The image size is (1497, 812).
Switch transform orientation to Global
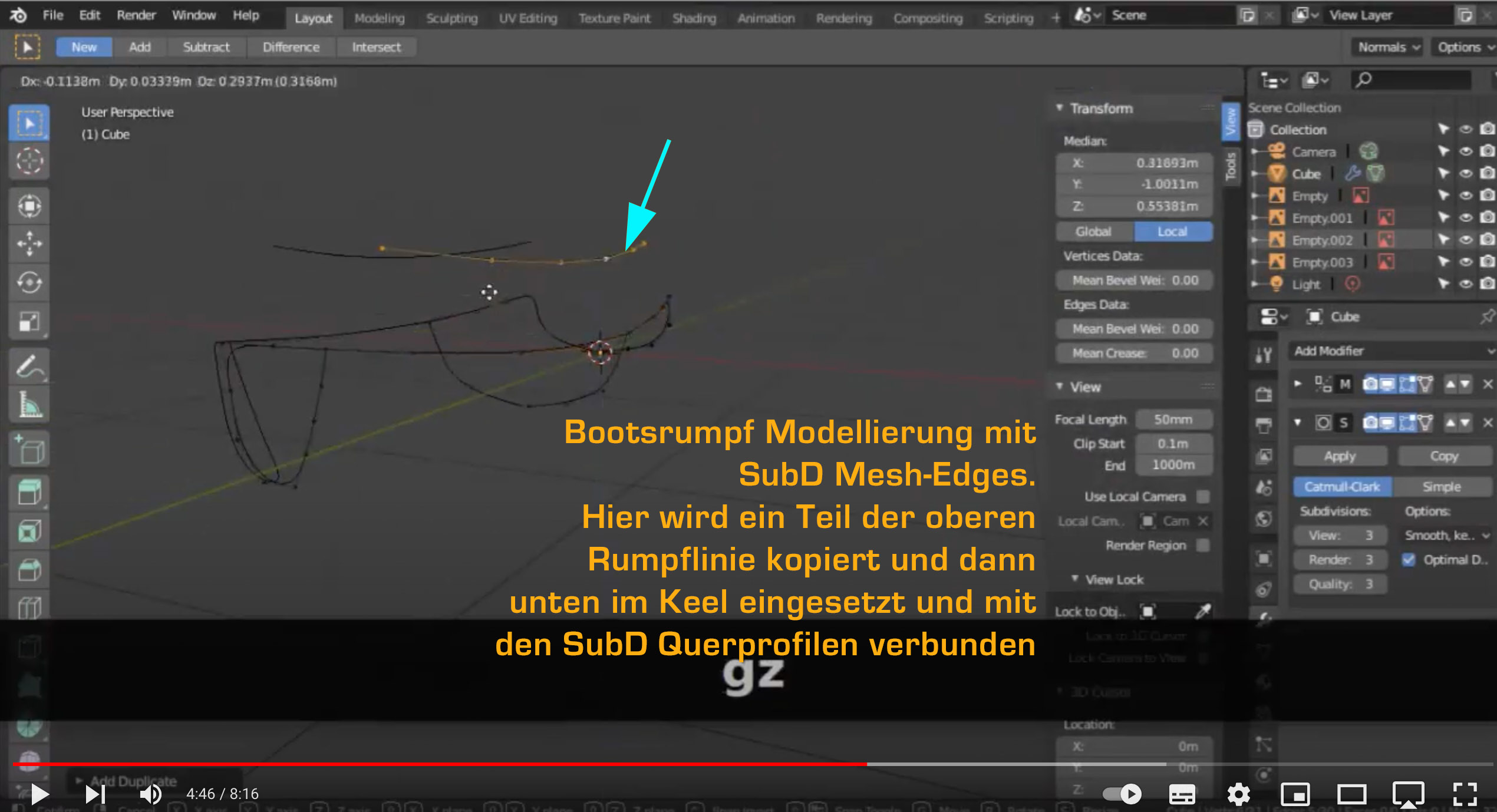(1093, 232)
